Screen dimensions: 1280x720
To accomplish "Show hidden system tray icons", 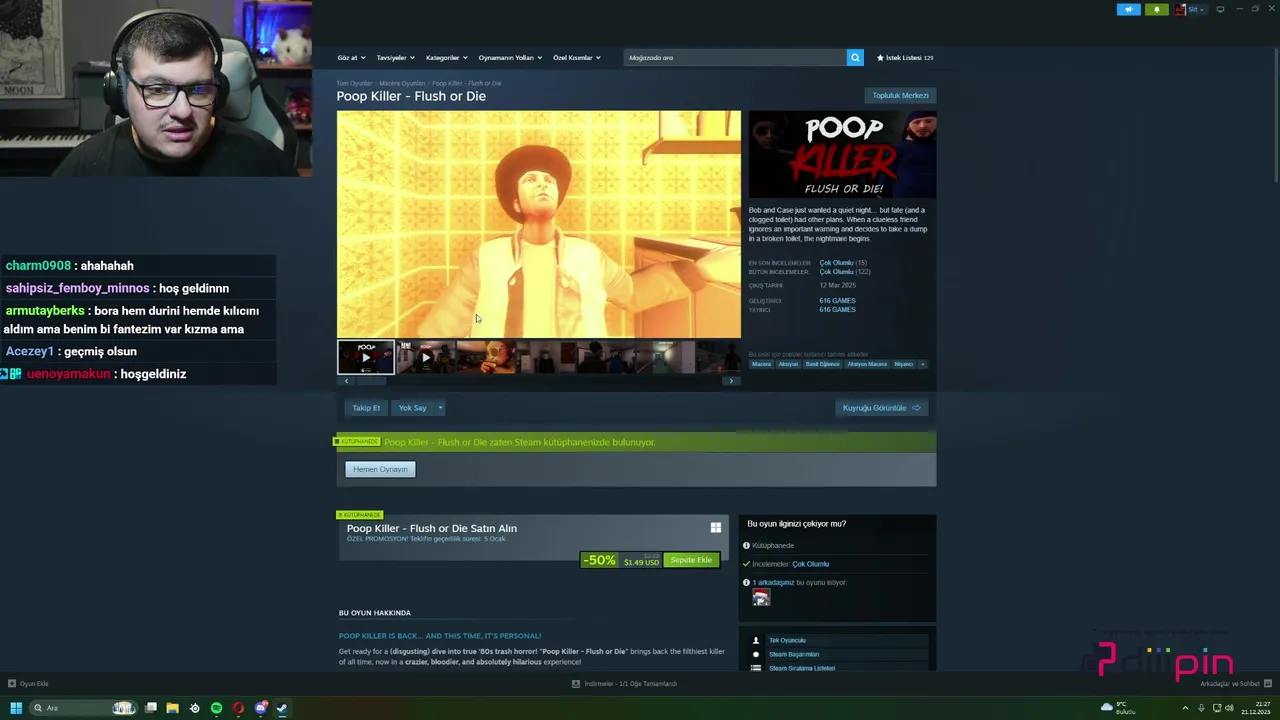I will click(1187, 708).
